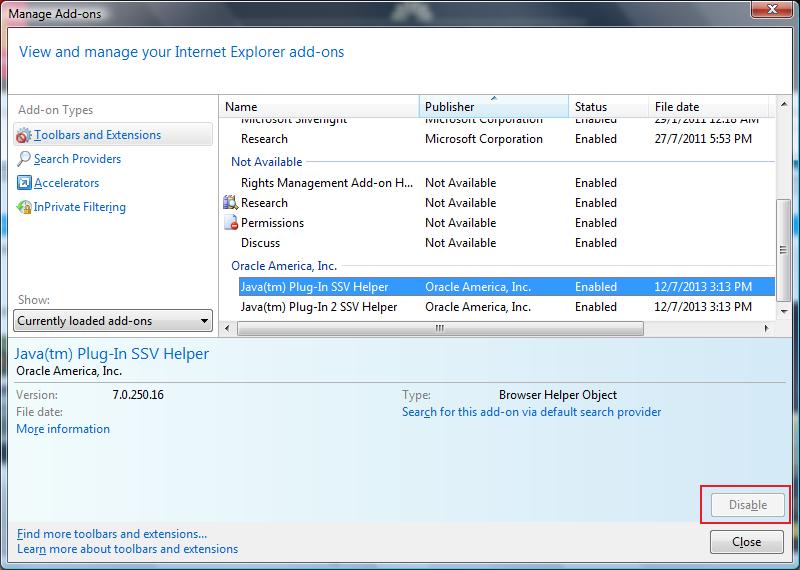The height and width of the screenshot is (570, 800).
Task: Select Accelerators add-on type
Action: (x=66, y=183)
